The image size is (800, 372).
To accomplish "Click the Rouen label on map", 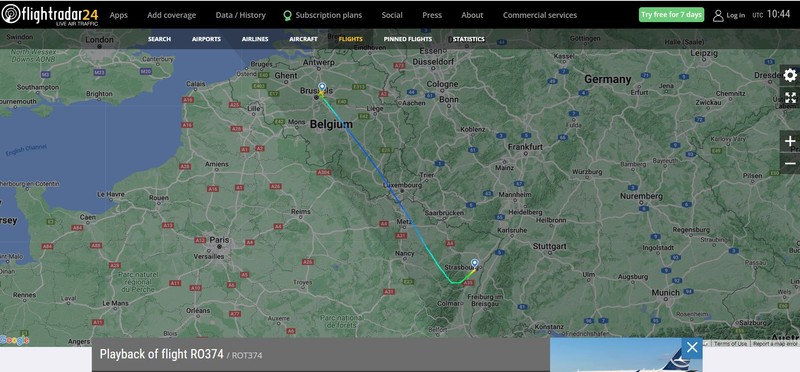I will (x=159, y=197).
